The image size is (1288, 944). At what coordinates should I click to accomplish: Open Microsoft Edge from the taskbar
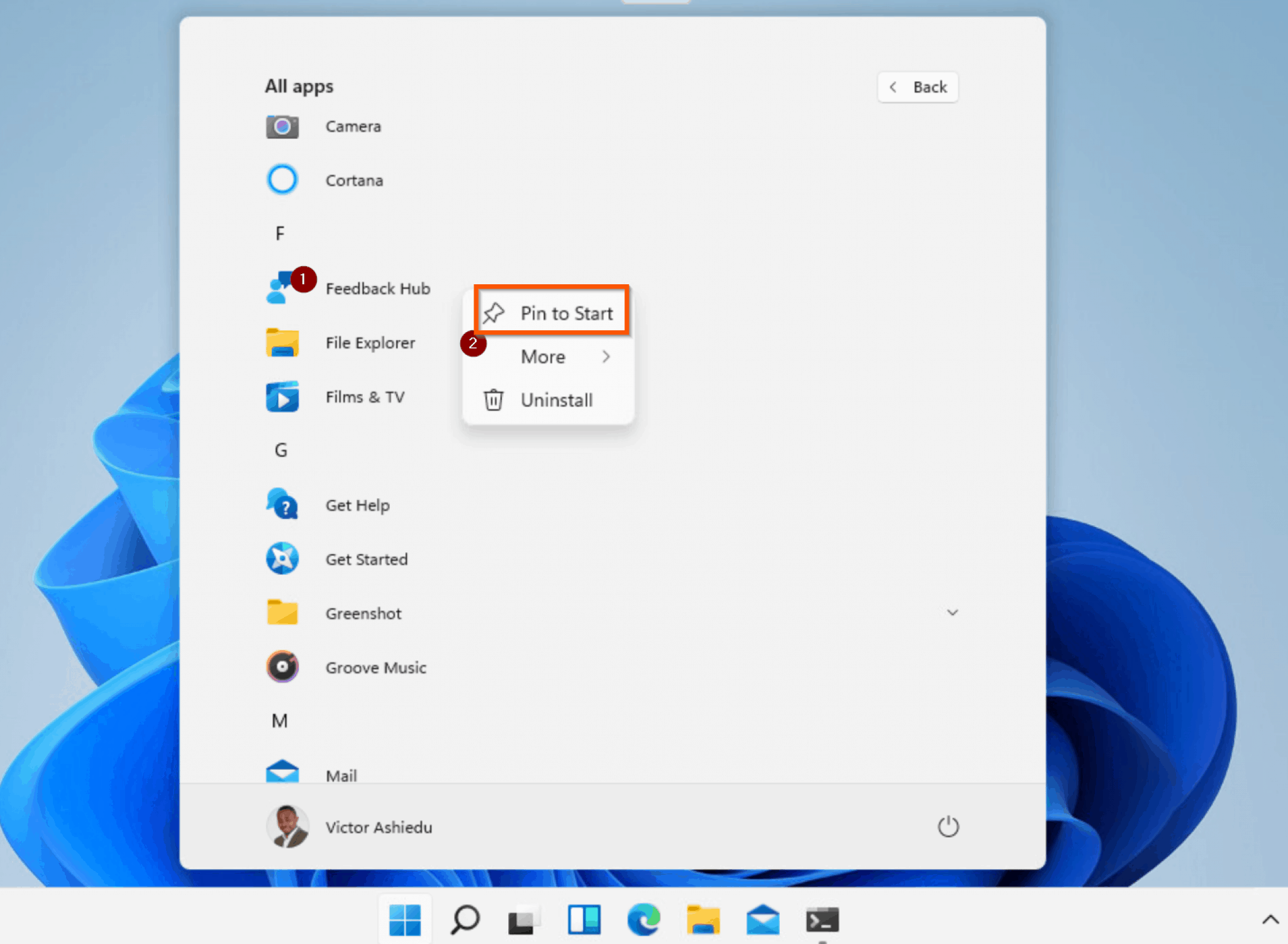643,919
